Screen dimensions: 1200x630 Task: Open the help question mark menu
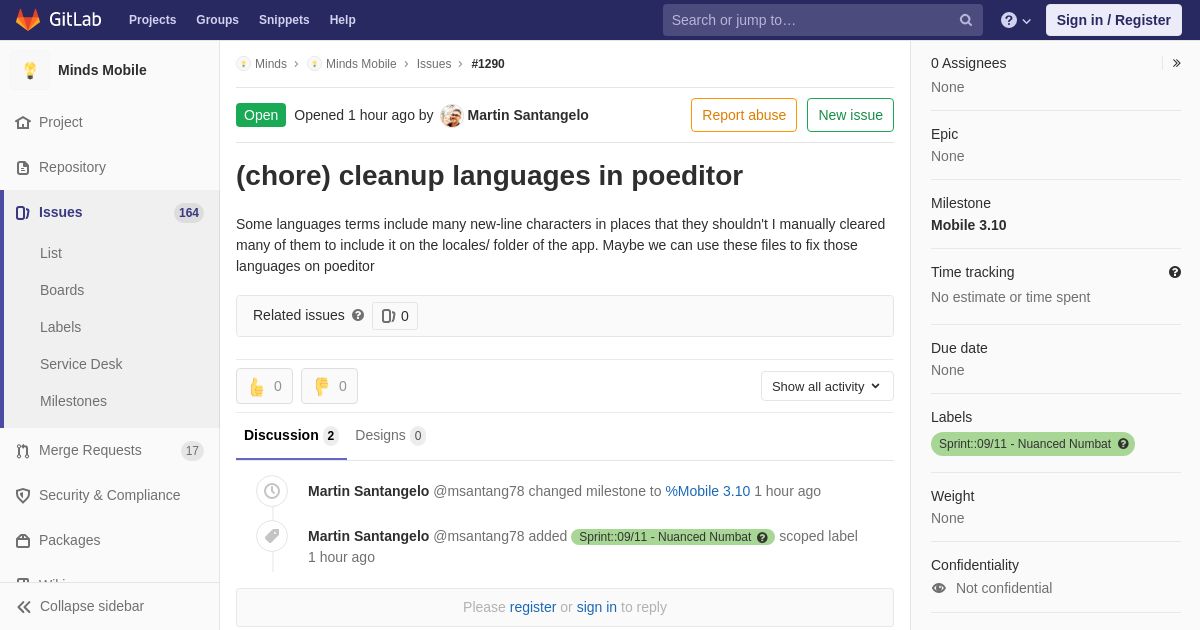point(1016,20)
